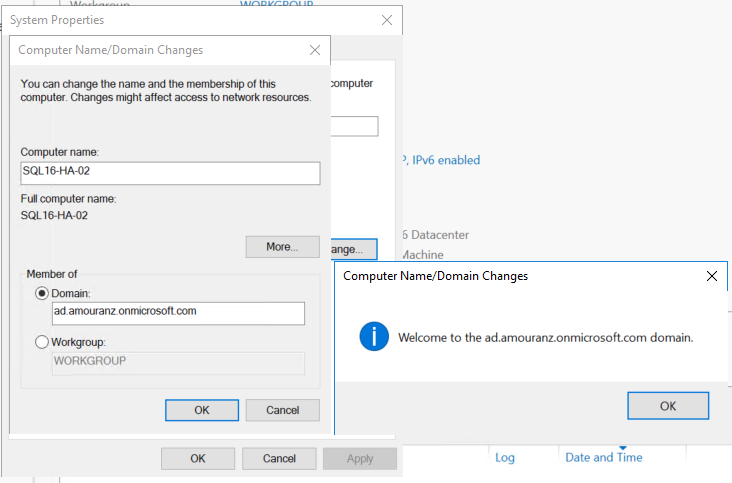Click OK in Computer Name/Domain Changes dialog
Screen dimensions: 732x483
point(202,410)
